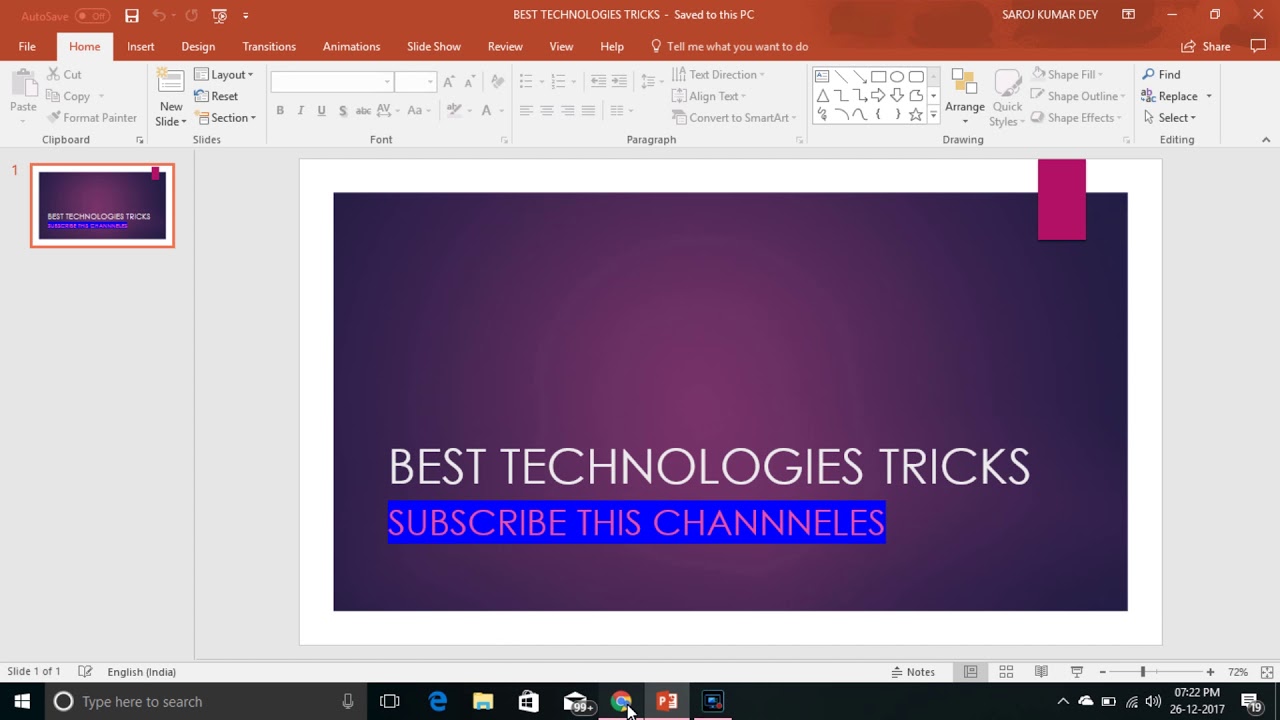Click Start From Beginning slideshow icon in title bar

coord(219,15)
